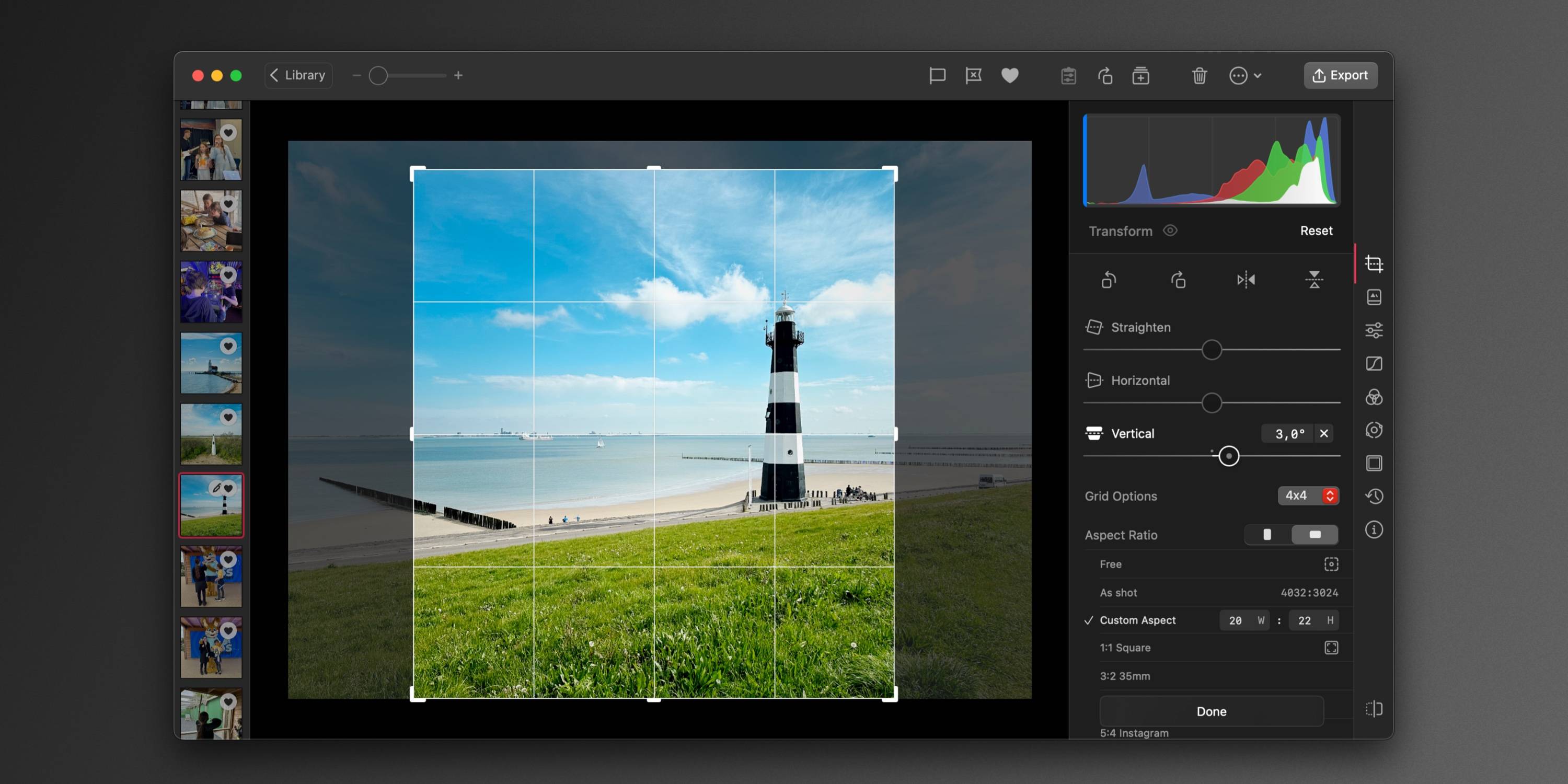Viewport: 1568px width, 784px height.
Task: Open the editing History panel
Action: (1375, 497)
